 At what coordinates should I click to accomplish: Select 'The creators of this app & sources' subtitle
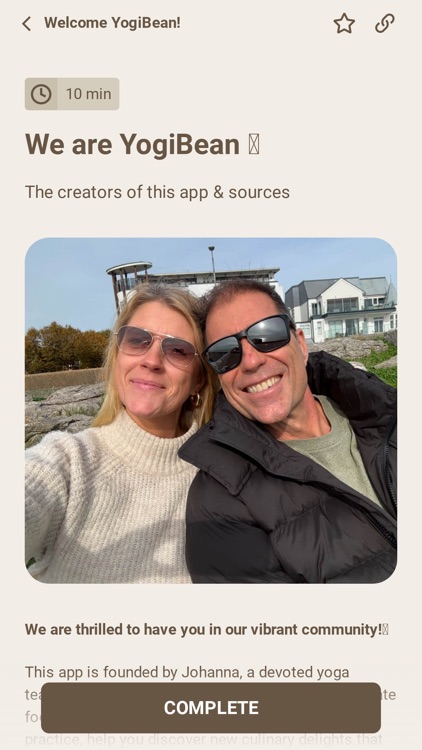157,192
